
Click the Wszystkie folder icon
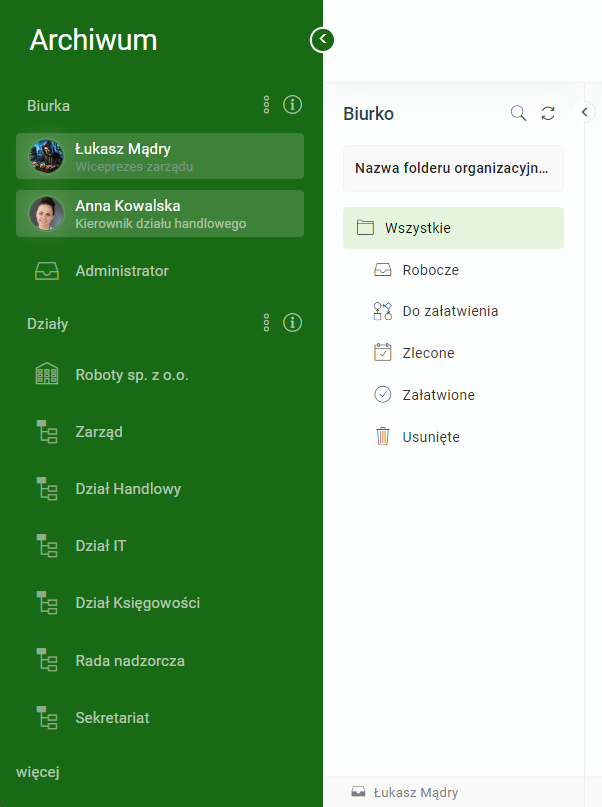(x=365, y=227)
